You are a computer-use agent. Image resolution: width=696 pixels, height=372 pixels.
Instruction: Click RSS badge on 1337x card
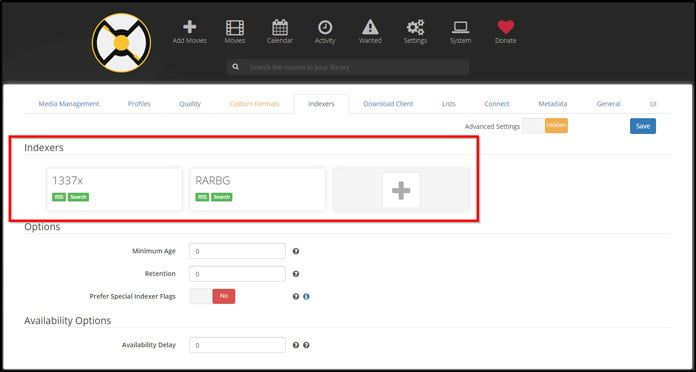tap(59, 197)
